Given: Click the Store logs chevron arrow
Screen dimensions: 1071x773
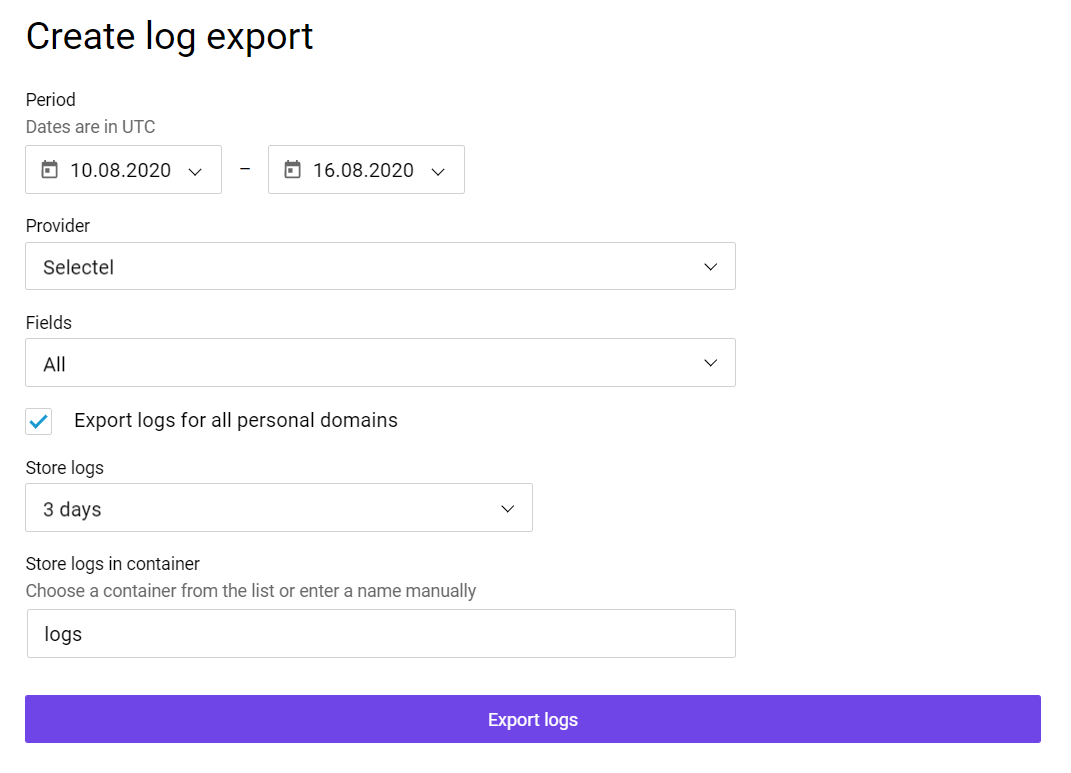Looking at the screenshot, I should click(x=507, y=509).
